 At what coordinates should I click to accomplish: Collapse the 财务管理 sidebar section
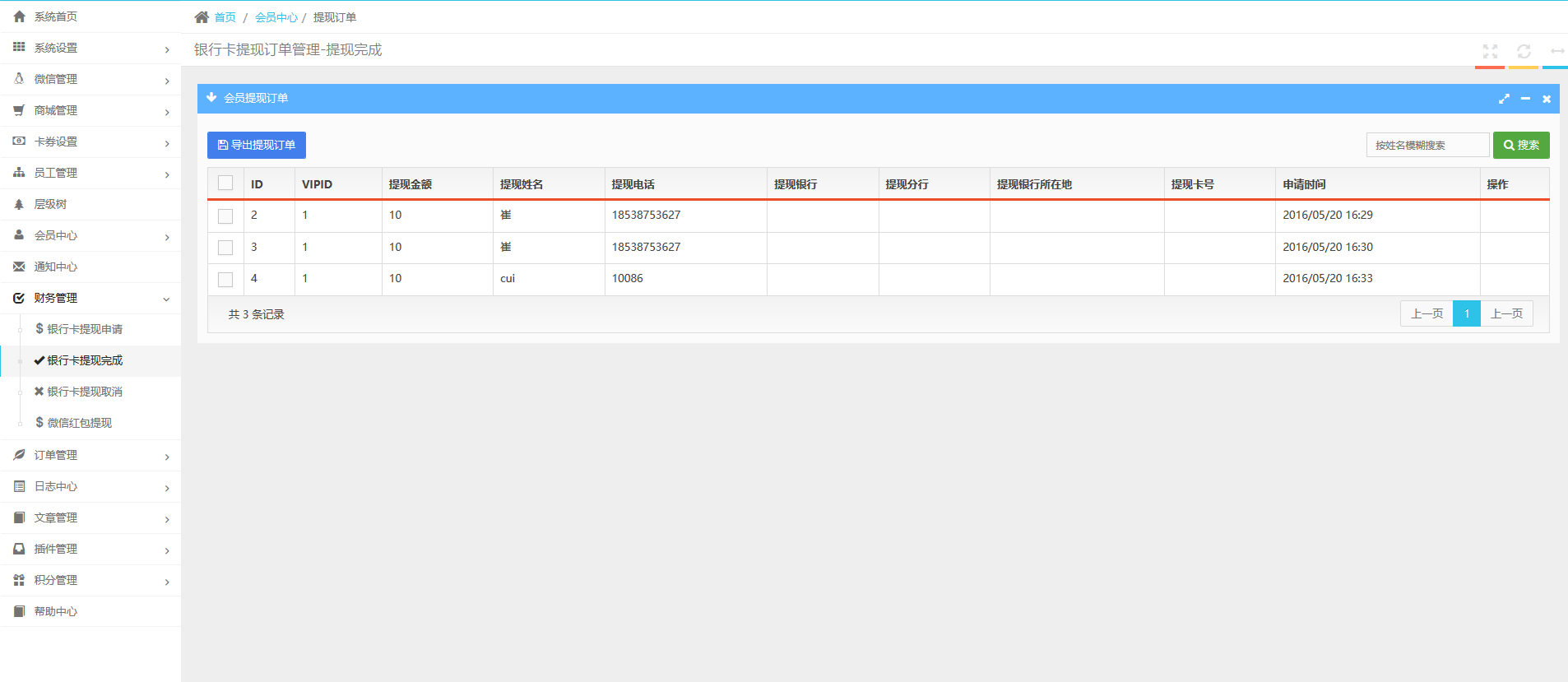point(90,299)
